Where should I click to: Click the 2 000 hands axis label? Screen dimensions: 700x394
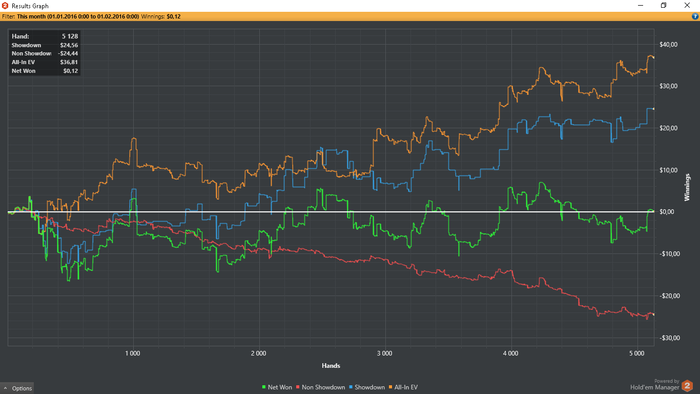coord(258,353)
